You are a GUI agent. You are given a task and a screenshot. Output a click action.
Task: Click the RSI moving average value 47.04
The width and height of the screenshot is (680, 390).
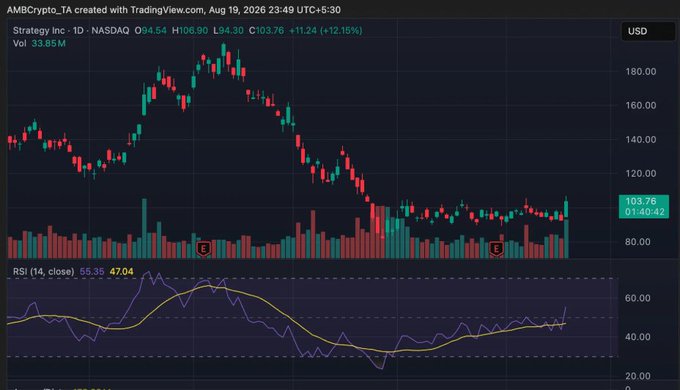(x=121, y=272)
